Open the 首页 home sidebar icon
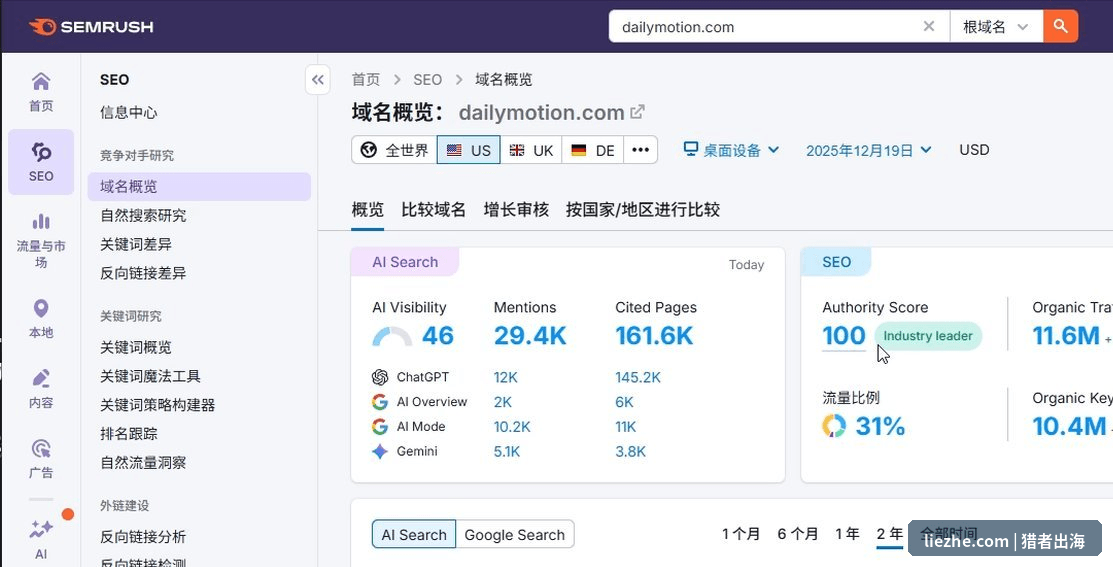This screenshot has height=567, width=1113. click(x=41, y=92)
